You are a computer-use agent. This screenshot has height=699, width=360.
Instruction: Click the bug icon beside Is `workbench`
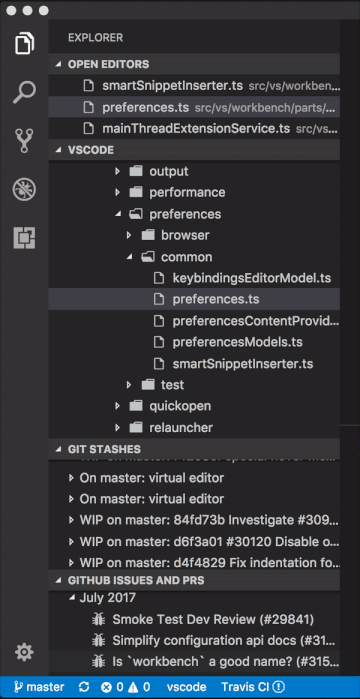coord(98,662)
